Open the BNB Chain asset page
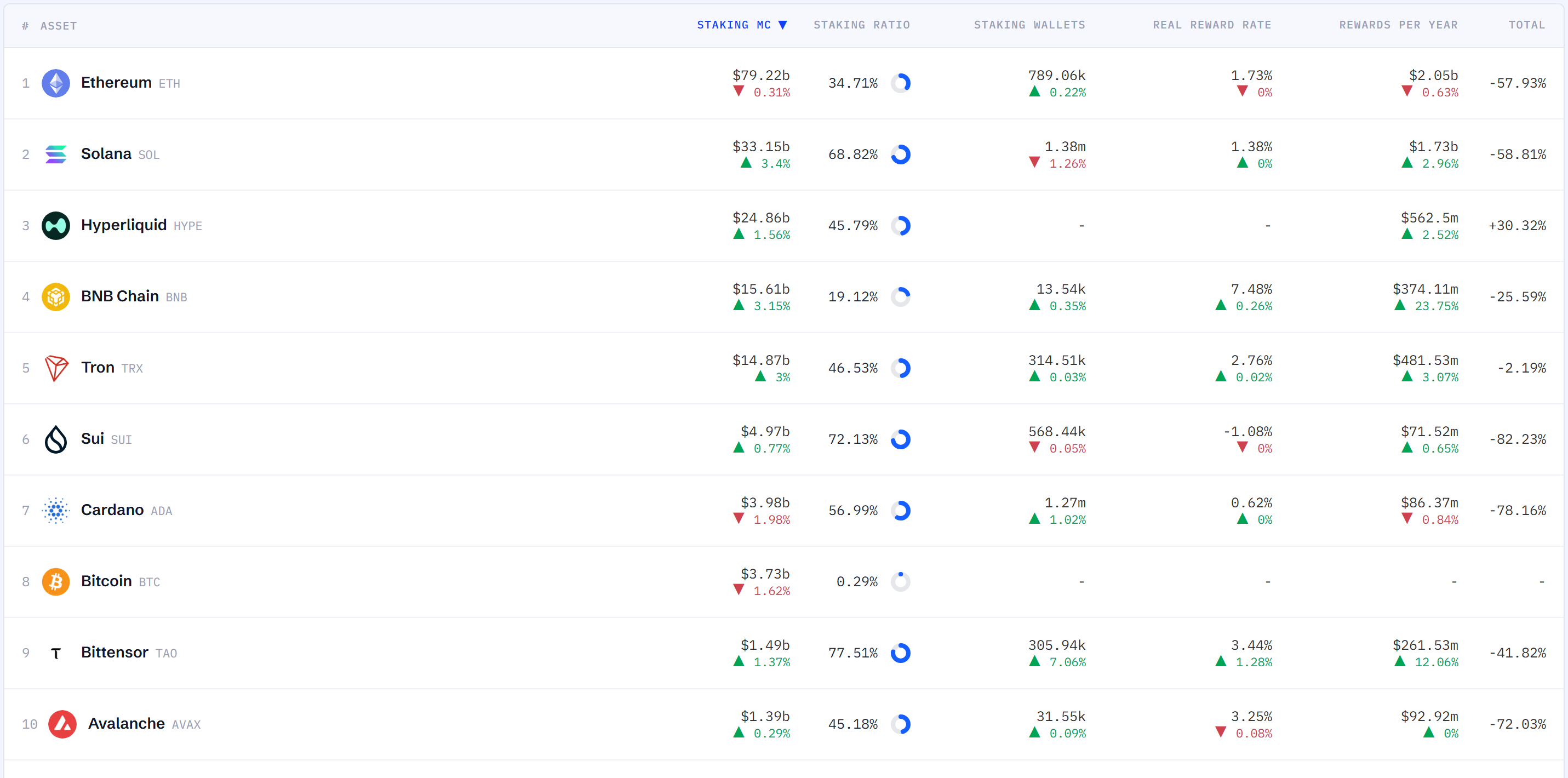This screenshot has width=1568, height=778. point(120,296)
